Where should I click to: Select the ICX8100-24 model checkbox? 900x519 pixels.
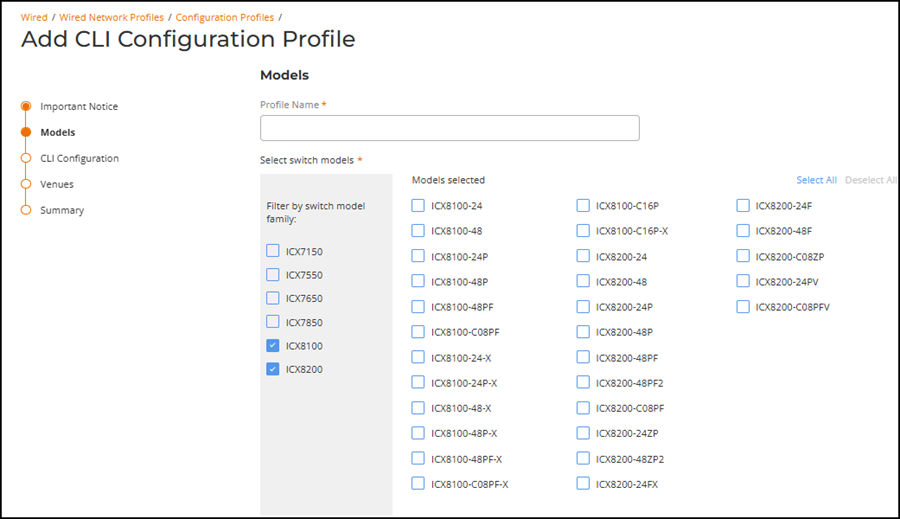click(x=418, y=206)
